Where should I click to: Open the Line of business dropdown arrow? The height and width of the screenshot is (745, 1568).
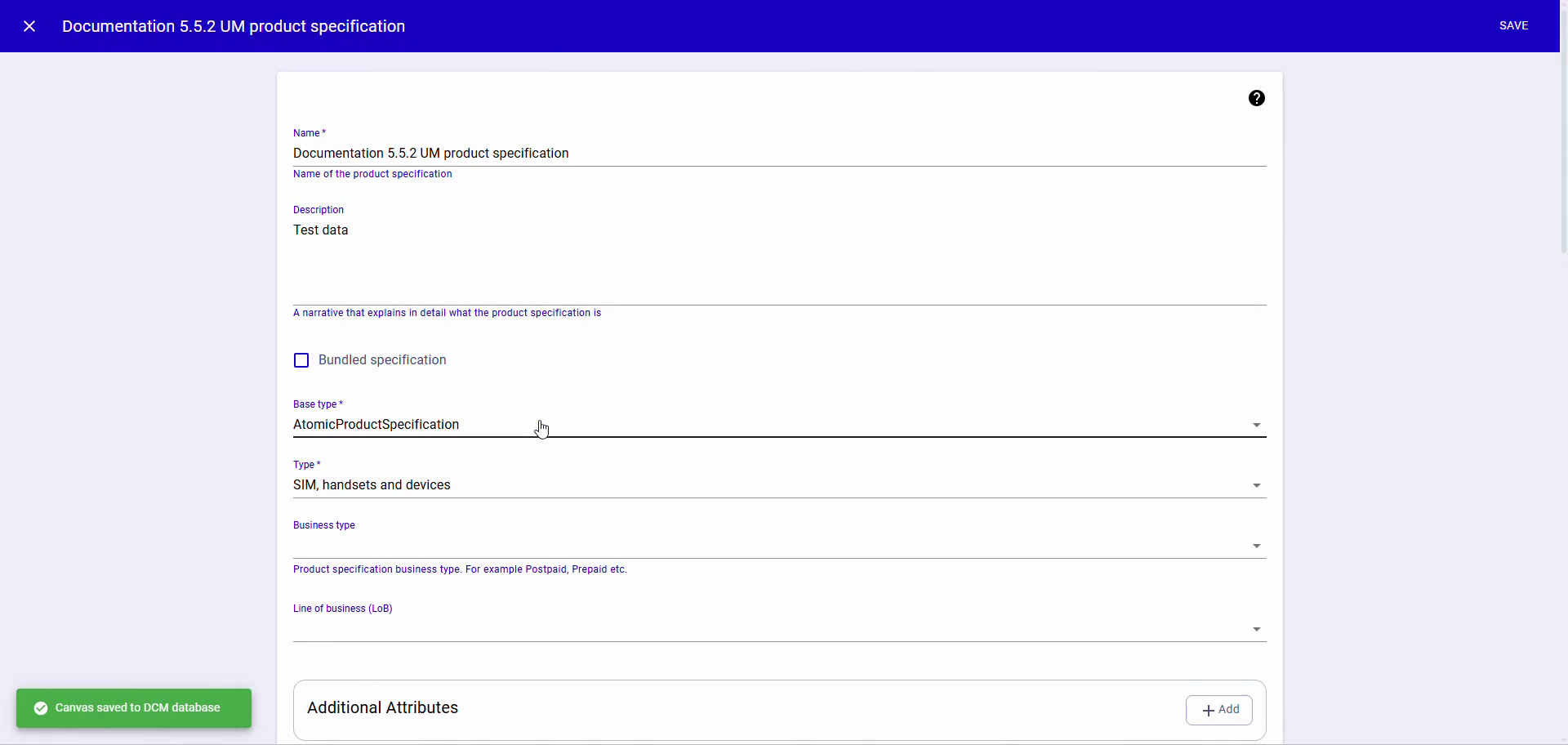[1256, 629]
